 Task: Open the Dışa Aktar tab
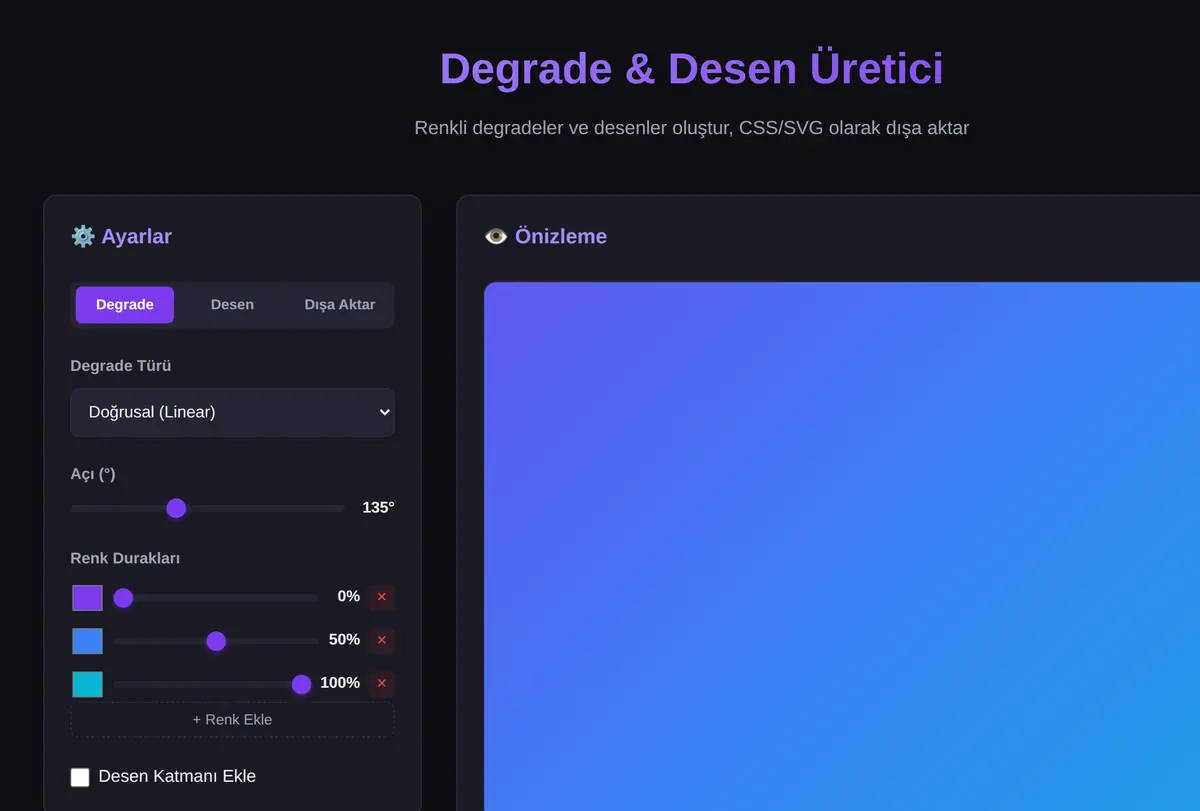click(x=340, y=305)
